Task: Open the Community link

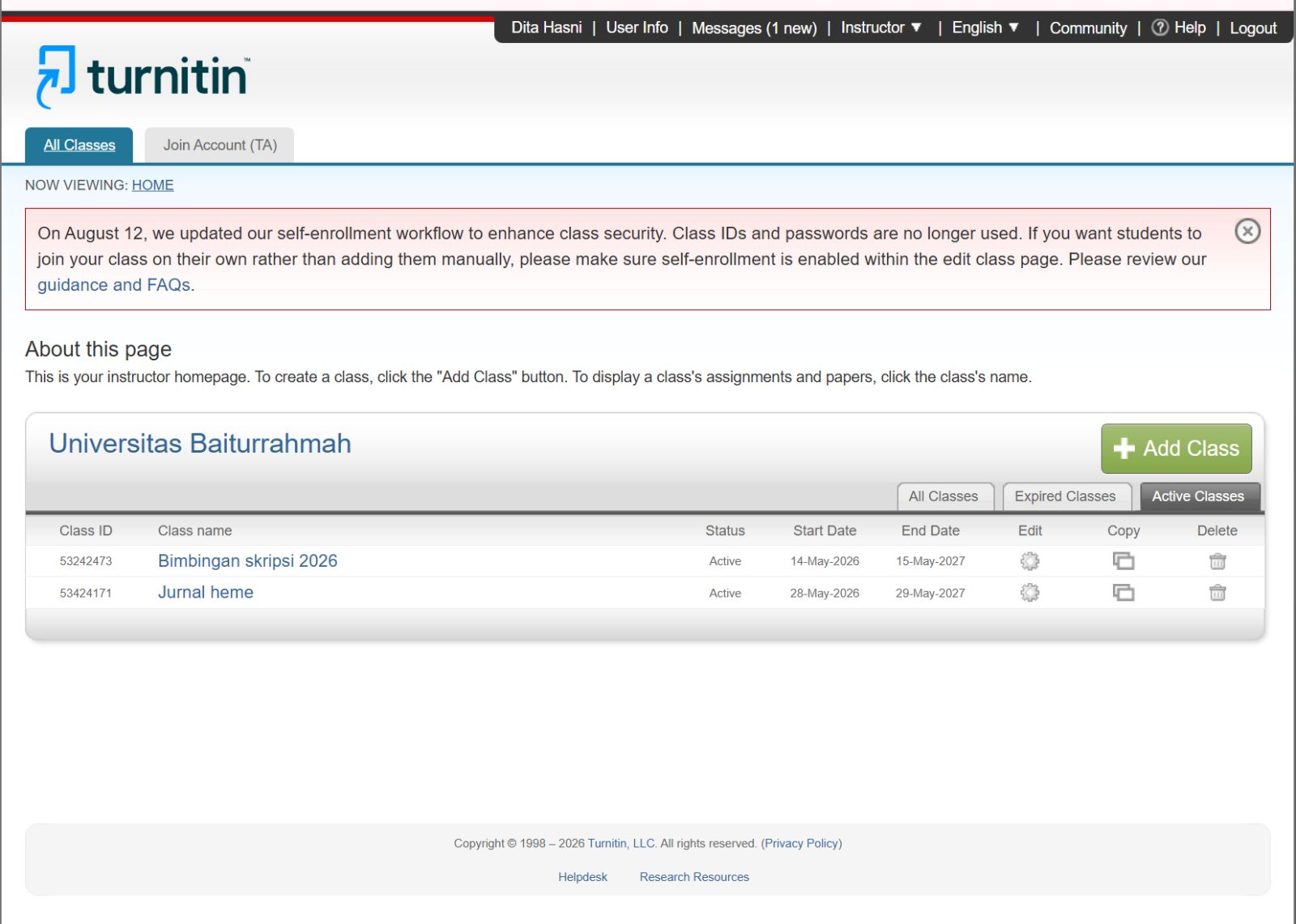Action: click(1088, 28)
